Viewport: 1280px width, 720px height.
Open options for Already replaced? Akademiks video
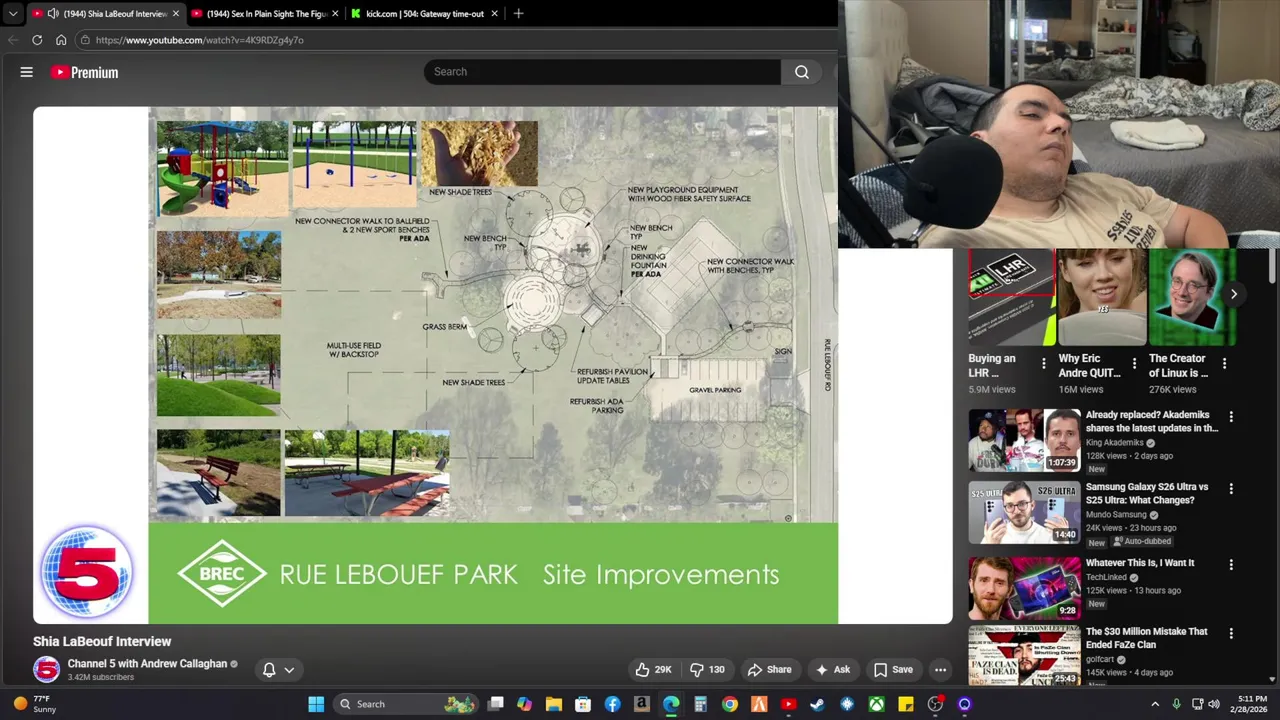[1231, 417]
